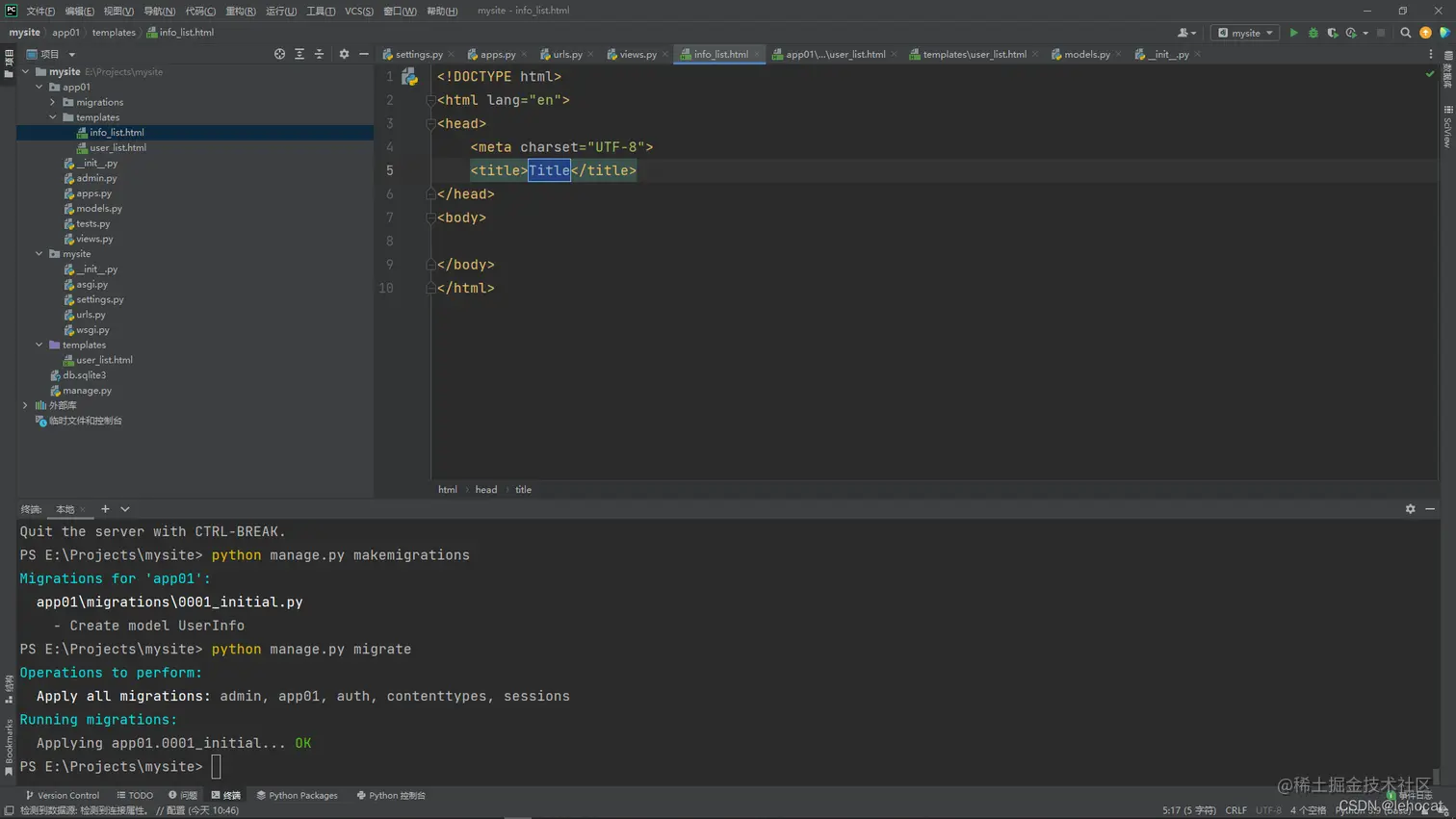Open the 编辑(E) menu

tap(80, 11)
